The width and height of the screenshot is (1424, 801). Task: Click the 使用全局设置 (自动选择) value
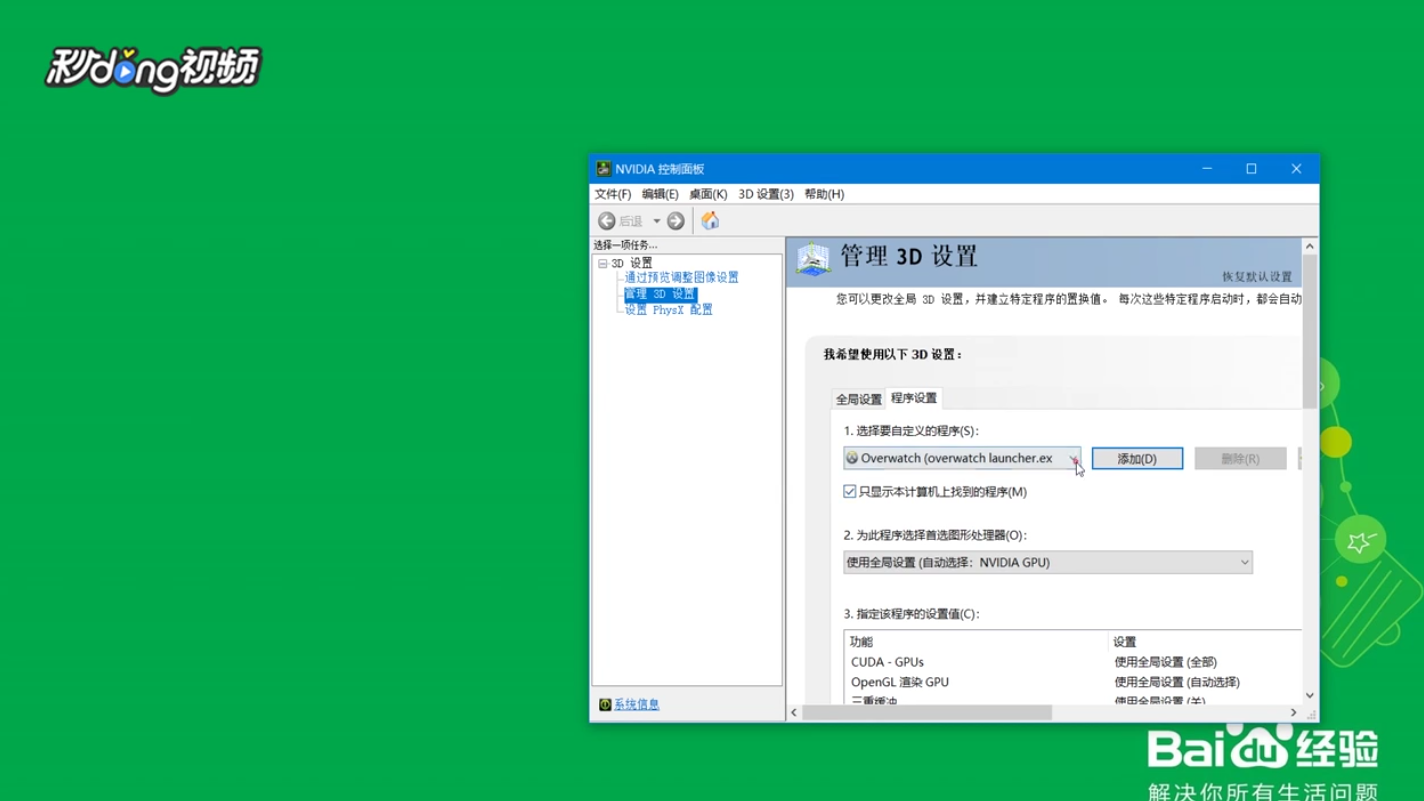point(1177,682)
